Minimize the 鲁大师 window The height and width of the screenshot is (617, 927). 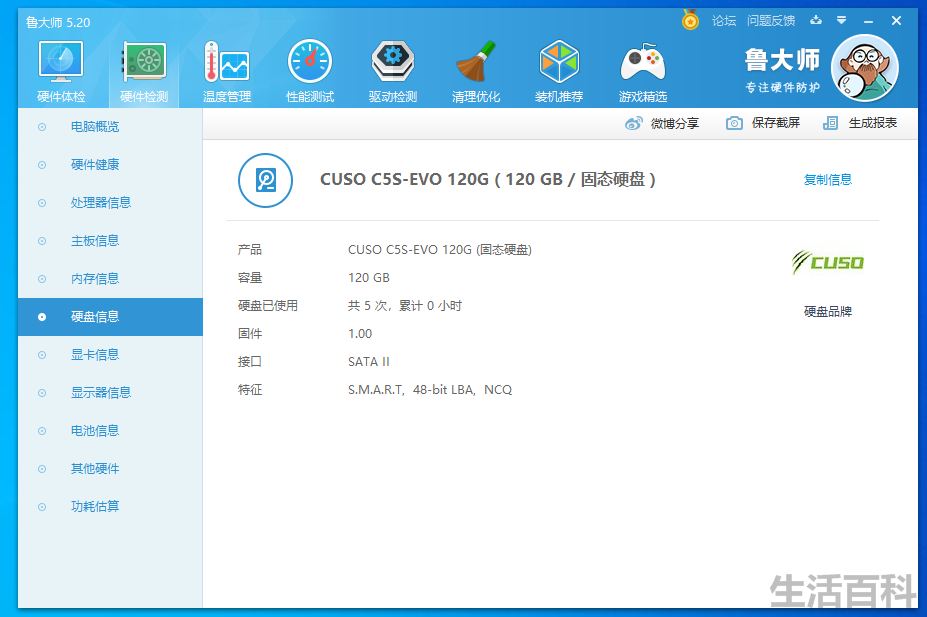pos(868,21)
